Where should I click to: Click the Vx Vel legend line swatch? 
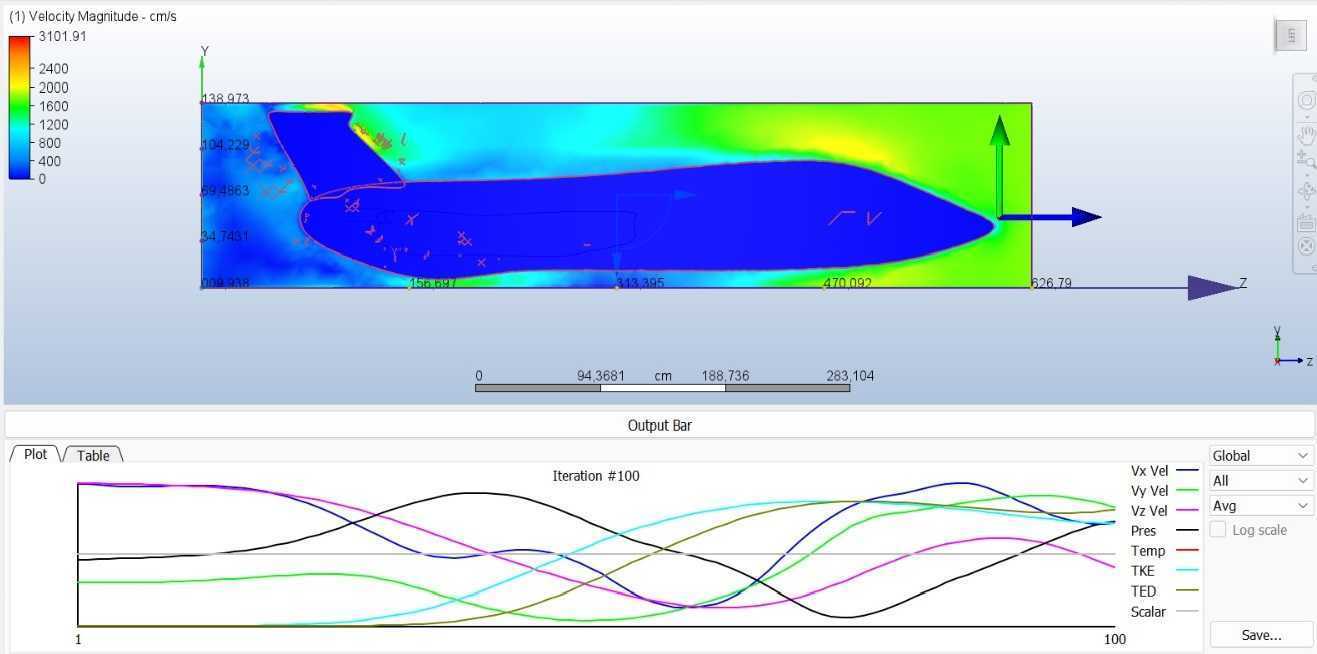coord(1188,470)
